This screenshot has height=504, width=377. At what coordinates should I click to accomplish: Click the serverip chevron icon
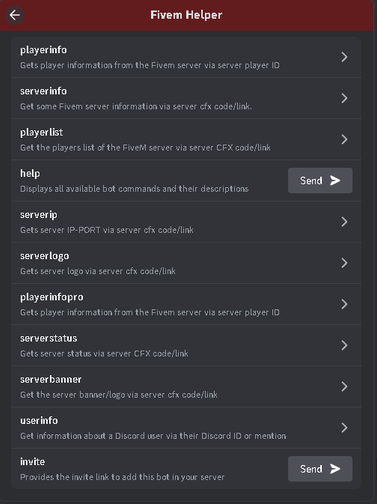(x=344, y=222)
